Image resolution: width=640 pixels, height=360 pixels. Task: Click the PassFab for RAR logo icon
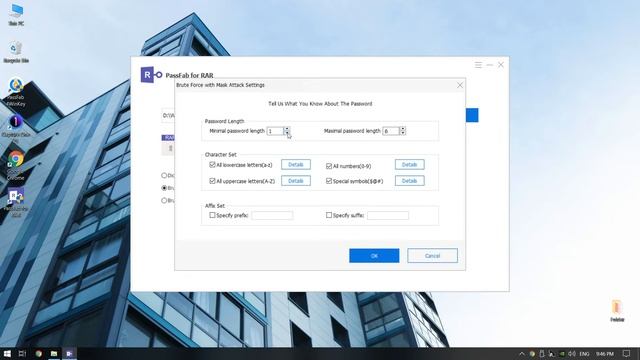(151, 75)
